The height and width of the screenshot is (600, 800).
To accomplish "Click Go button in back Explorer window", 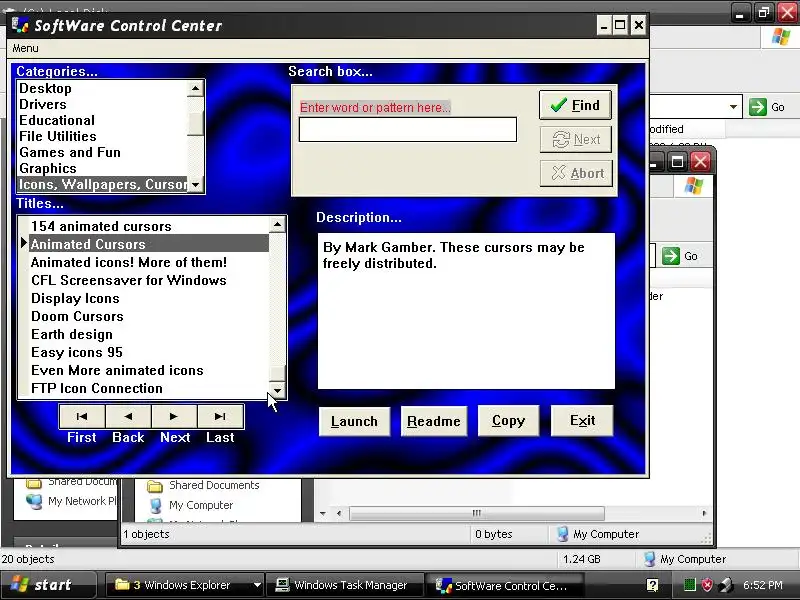I will 767,107.
